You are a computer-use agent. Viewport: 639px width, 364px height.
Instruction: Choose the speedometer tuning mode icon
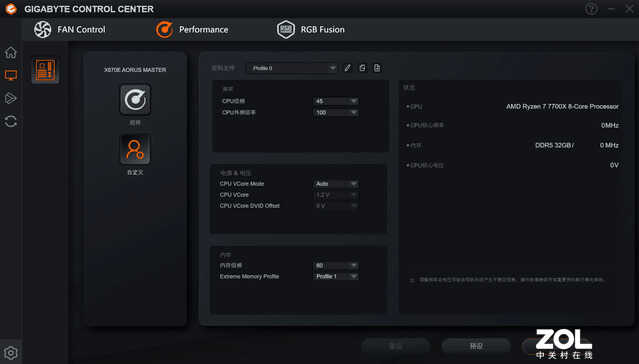click(135, 100)
